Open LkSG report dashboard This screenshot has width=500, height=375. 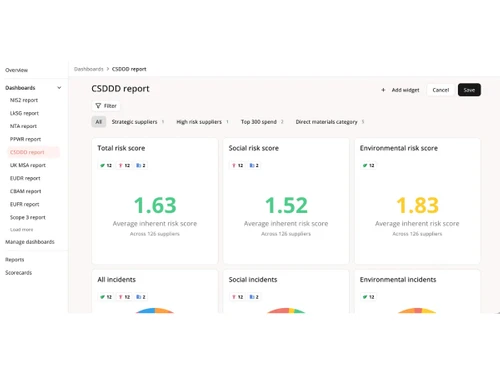coord(24,113)
